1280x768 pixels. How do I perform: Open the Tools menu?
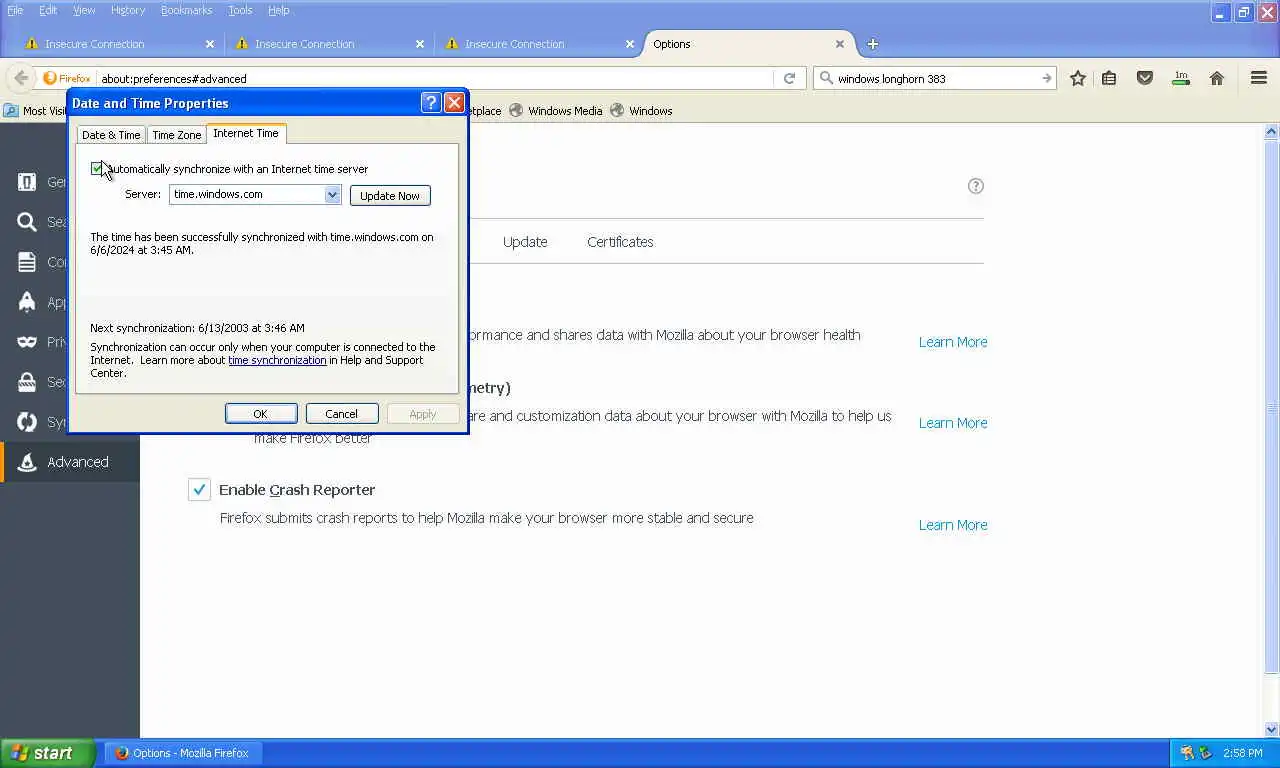pos(240,10)
